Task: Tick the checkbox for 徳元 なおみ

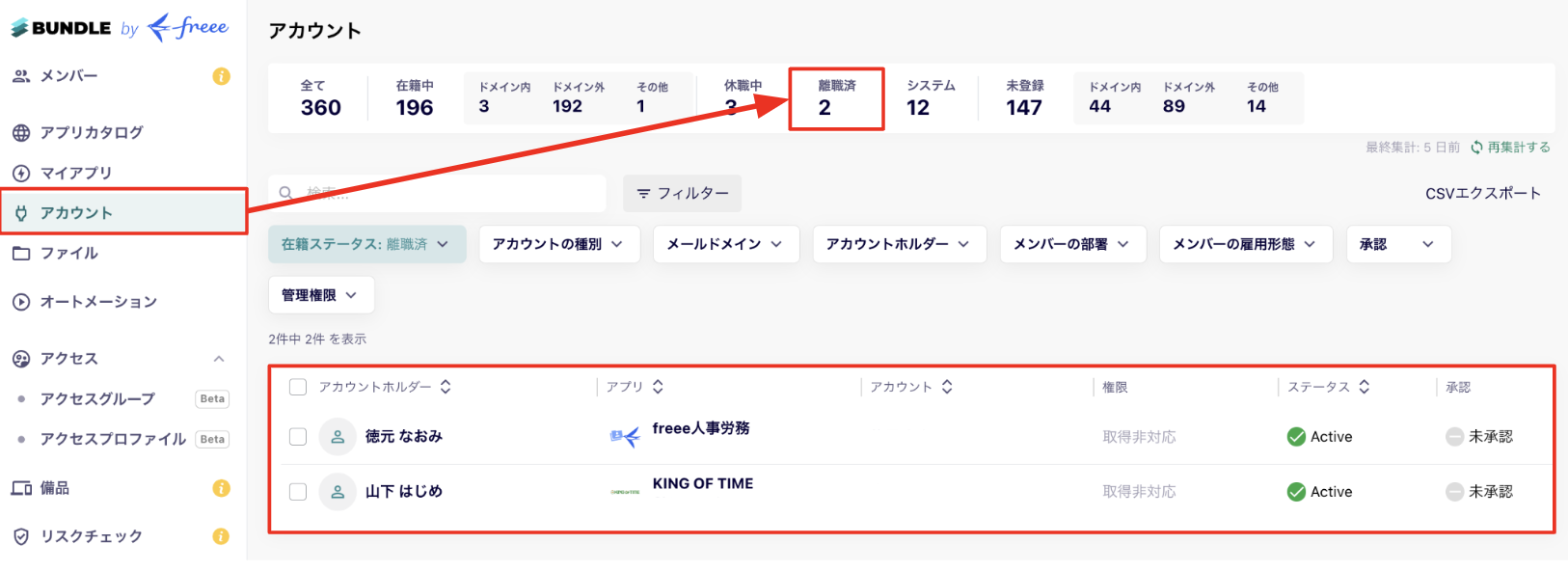Action: (298, 437)
